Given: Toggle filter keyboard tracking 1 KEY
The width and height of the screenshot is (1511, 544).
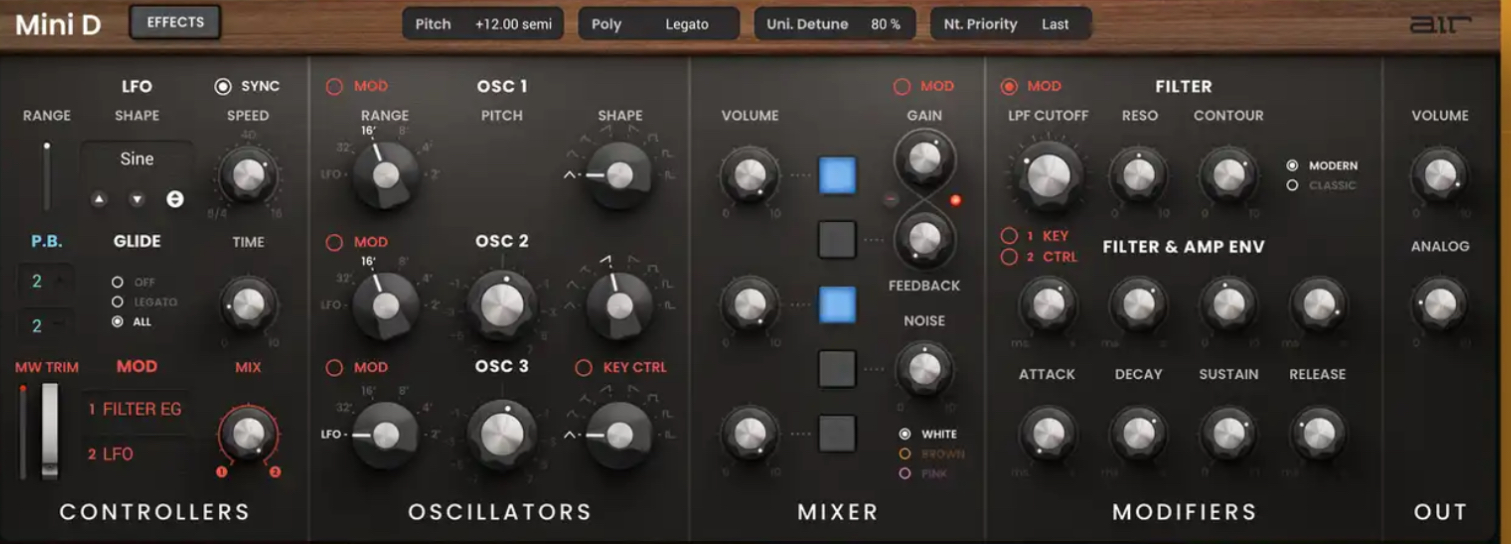Looking at the screenshot, I should (x=1009, y=236).
